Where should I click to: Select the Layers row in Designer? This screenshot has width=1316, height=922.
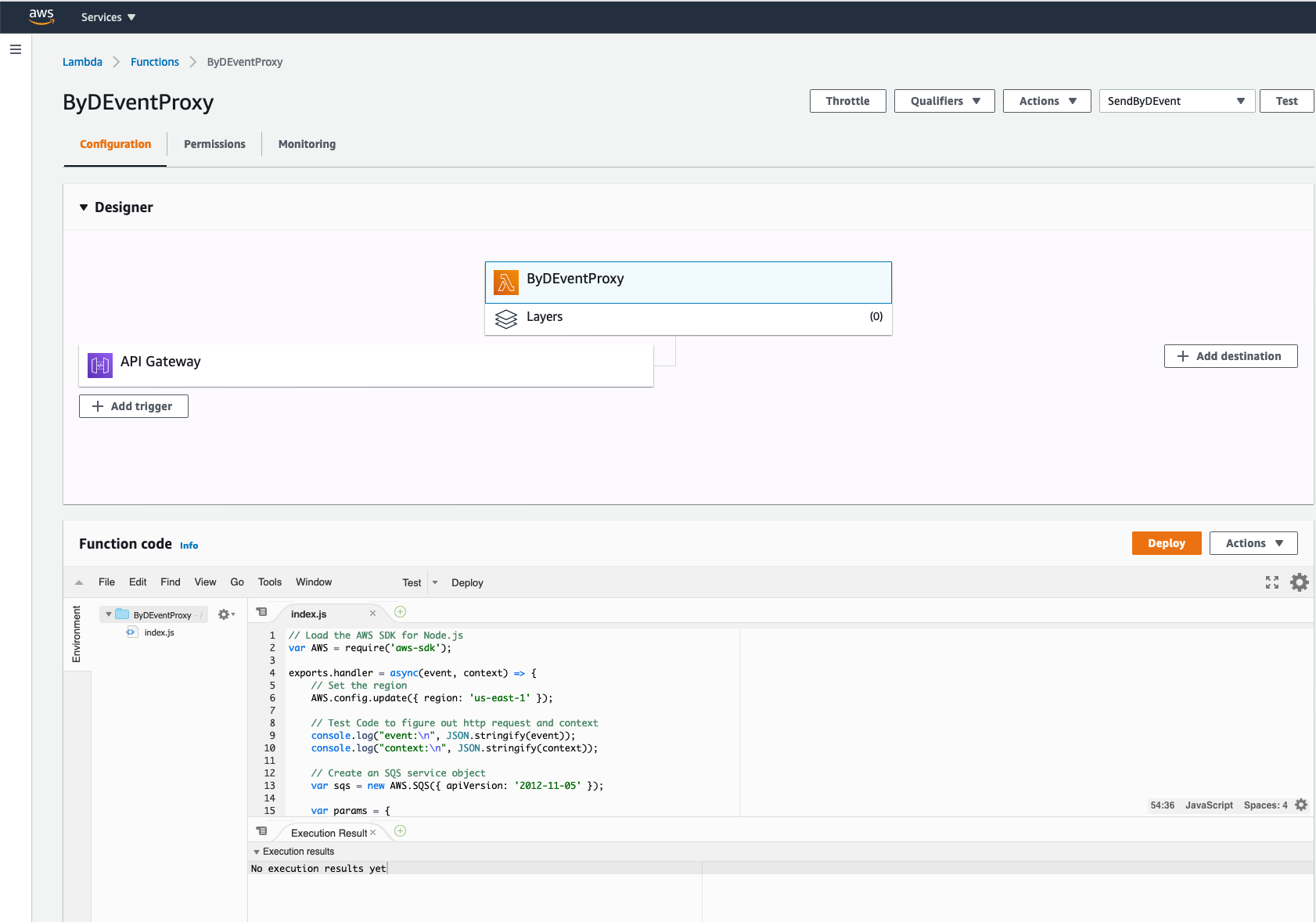689,319
